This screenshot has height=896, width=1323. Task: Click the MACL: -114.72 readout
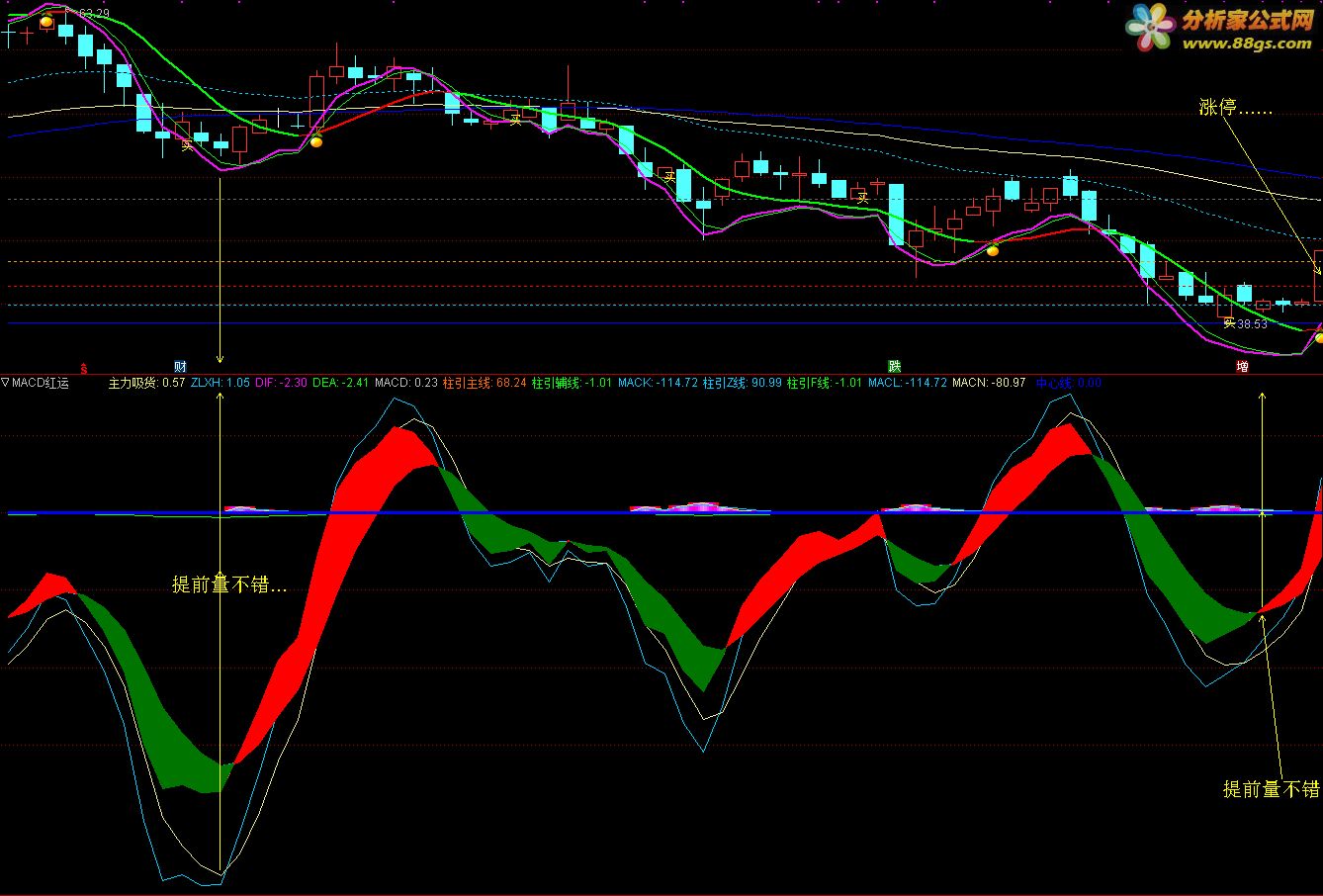click(908, 383)
